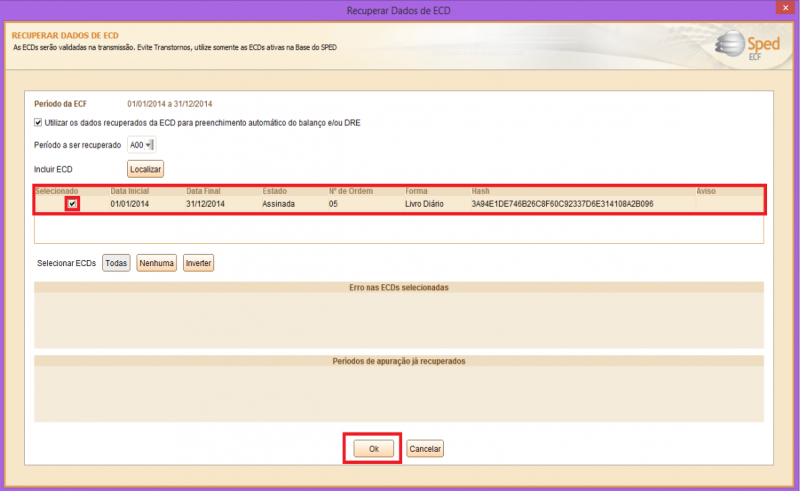Toggle 'Utilizar os dados recuperados da ECD' checkbox
This screenshot has height=491, width=800.
pyautogui.click(x=39, y=122)
